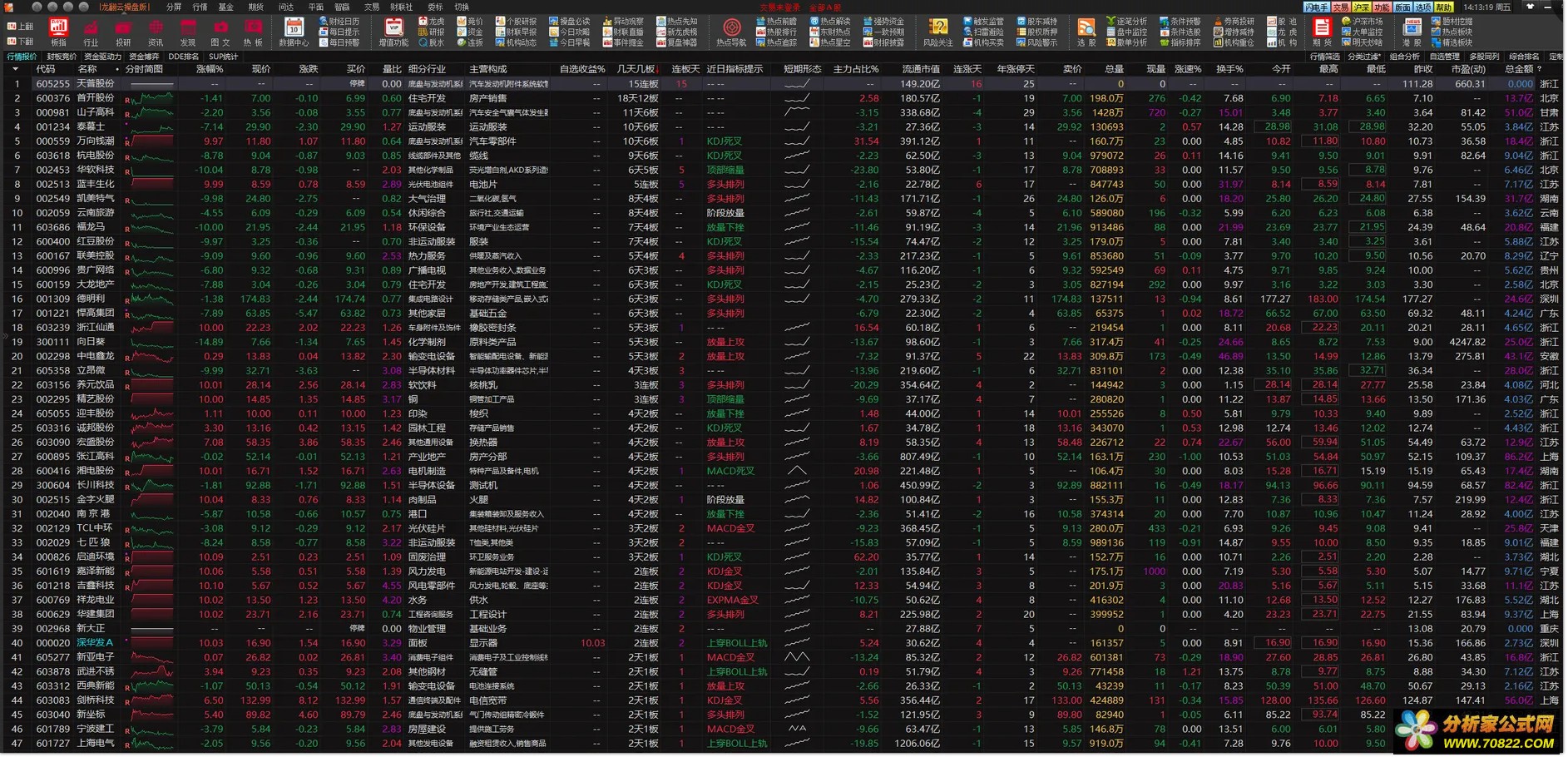
Task: Open 条件预警 conditional alert
Action: pyautogui.click(x=1180, y=22)
